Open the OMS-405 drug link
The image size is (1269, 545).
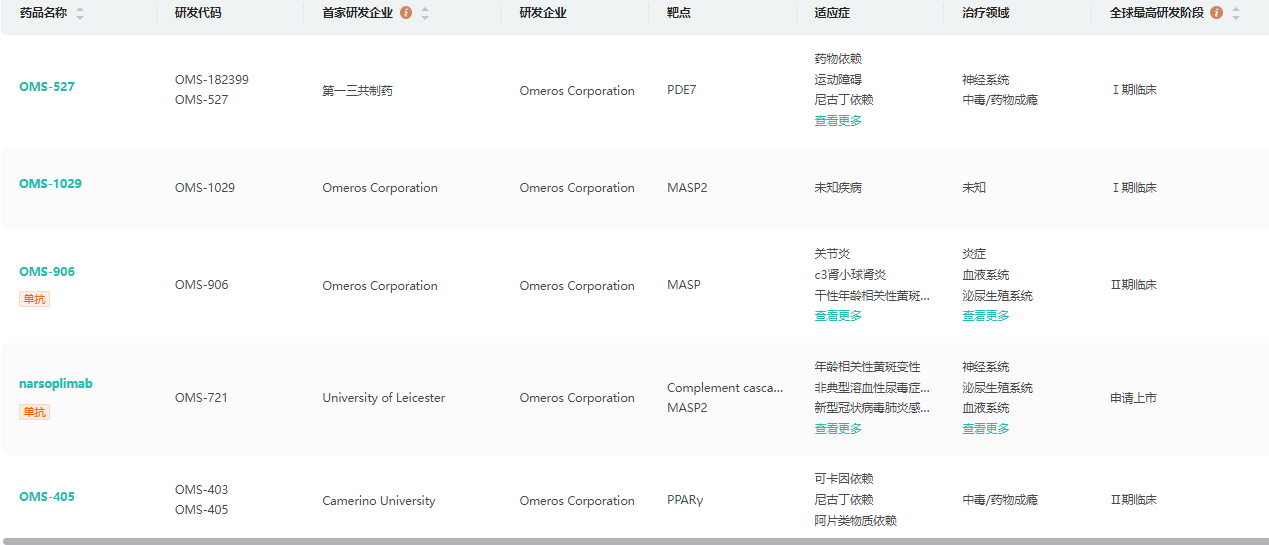point(47,497)
